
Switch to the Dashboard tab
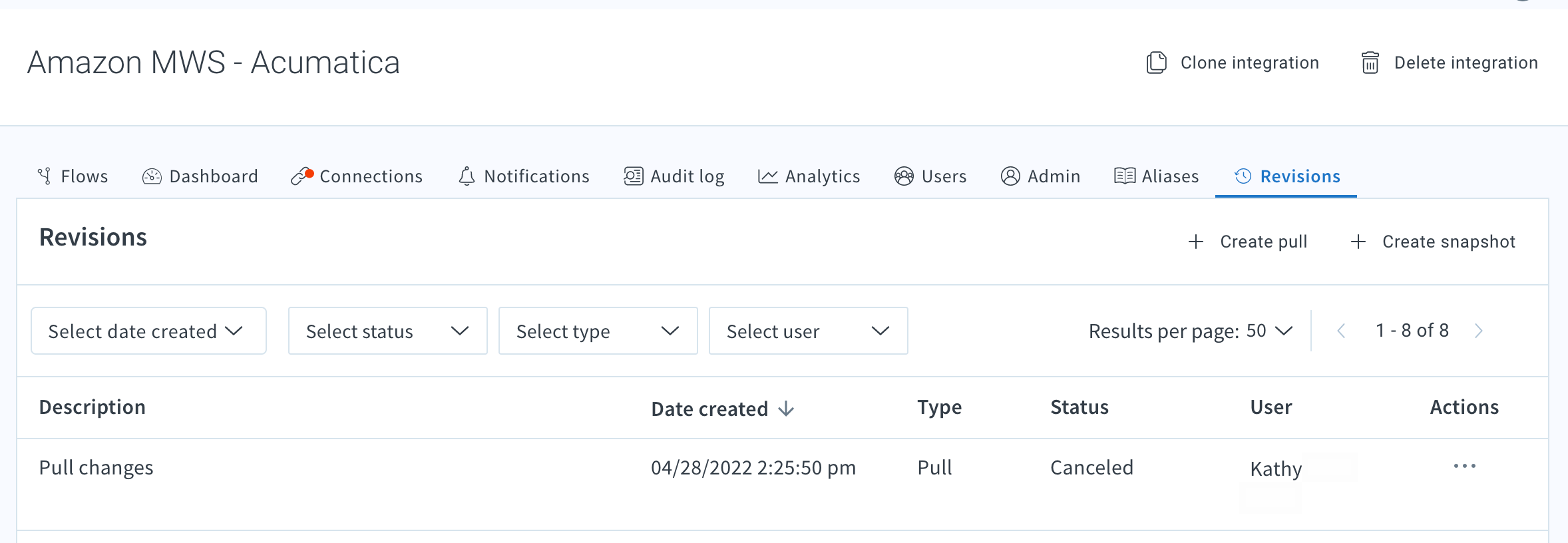click(200, 176)
